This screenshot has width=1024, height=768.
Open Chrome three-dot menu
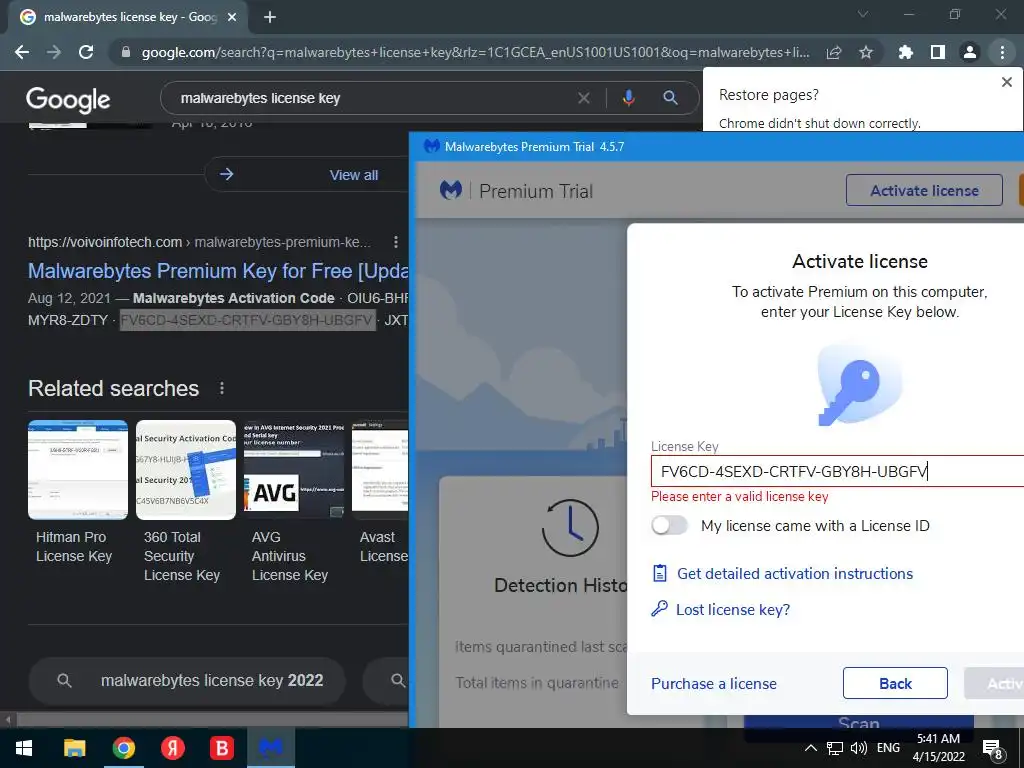click(x=1002, y=52)
